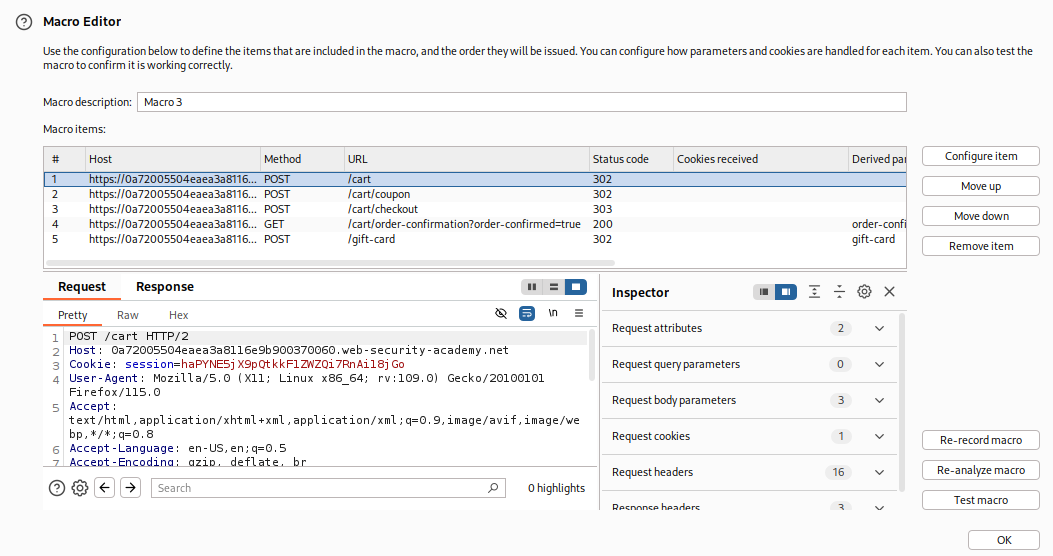The image size is (1053, 556).
Task: Click the search settings gear beside the search bar
Action: [80, 488]
